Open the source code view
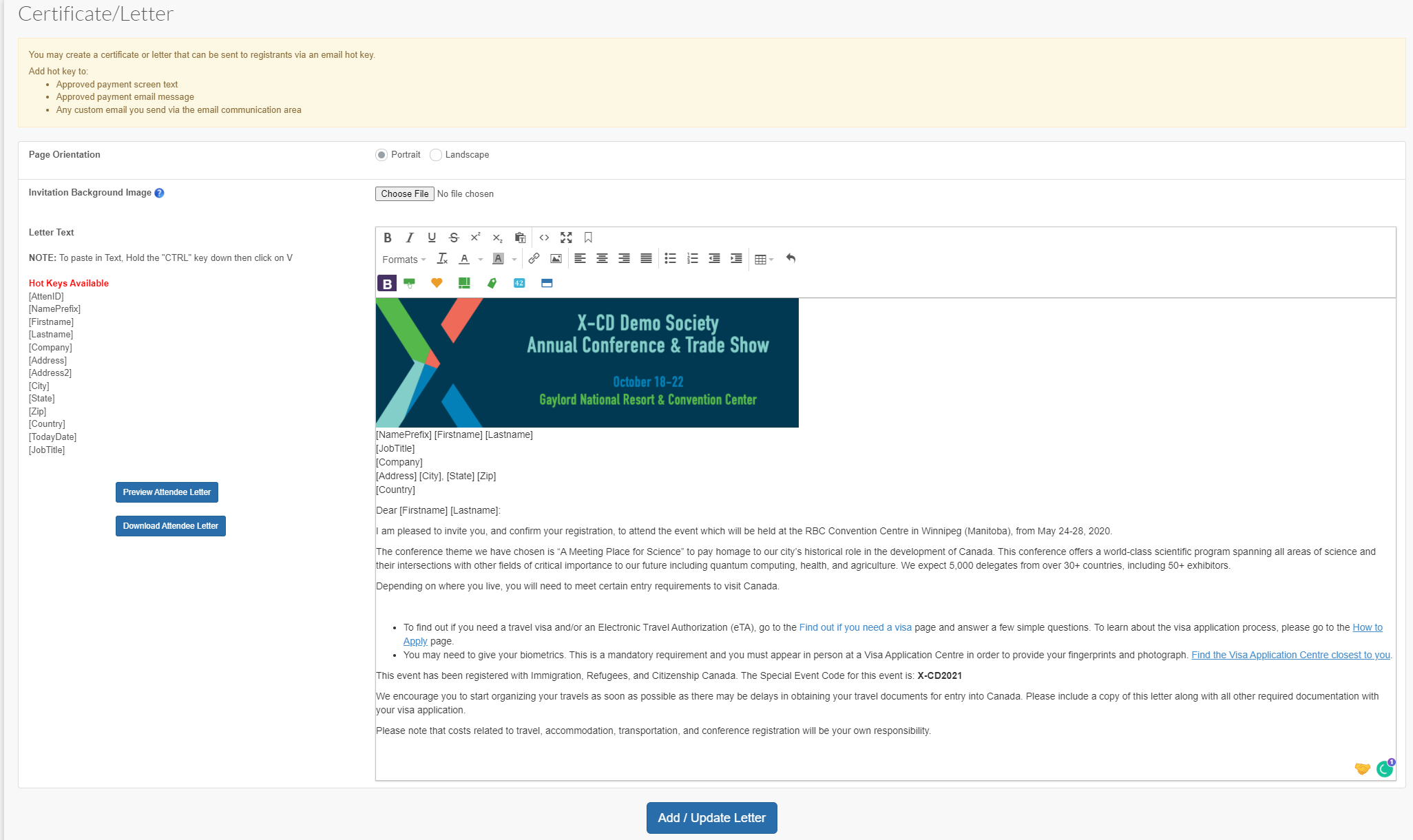 point(544,238)
